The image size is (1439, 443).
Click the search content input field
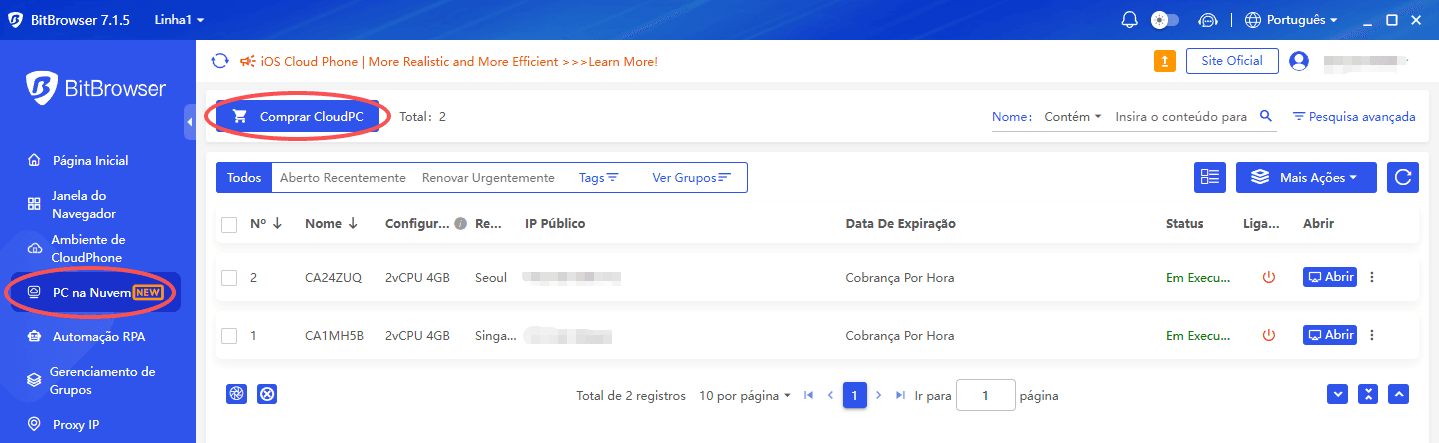[1181, 116]
